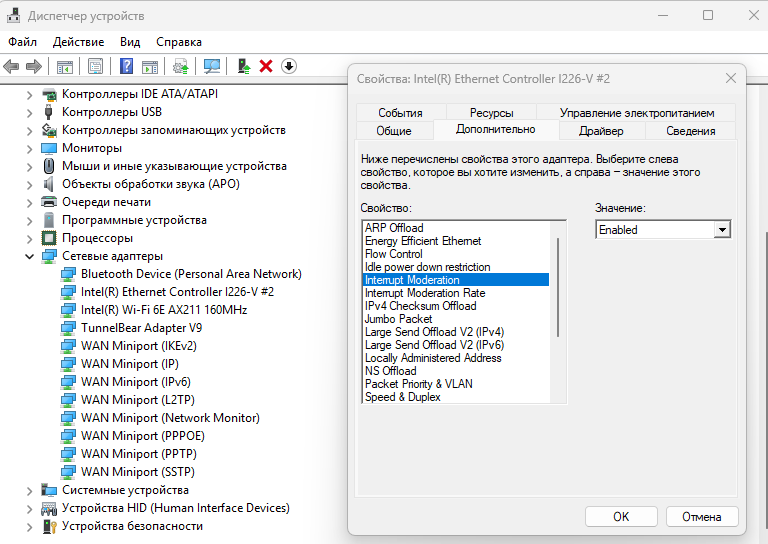Open the Вид menu
Viewport: 768px width, 544px height.
[130, 42]
